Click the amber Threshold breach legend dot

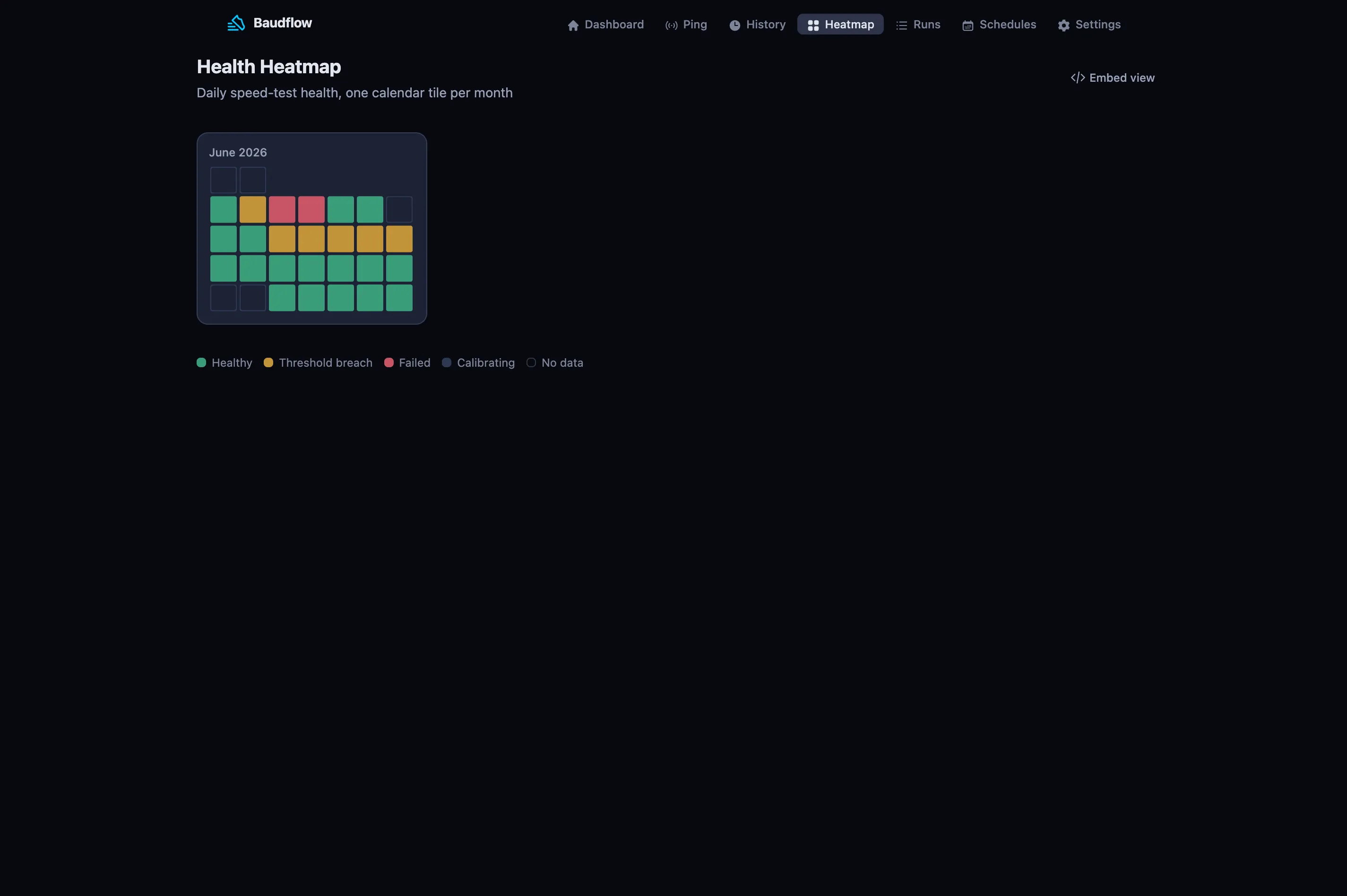pos(268,362)
